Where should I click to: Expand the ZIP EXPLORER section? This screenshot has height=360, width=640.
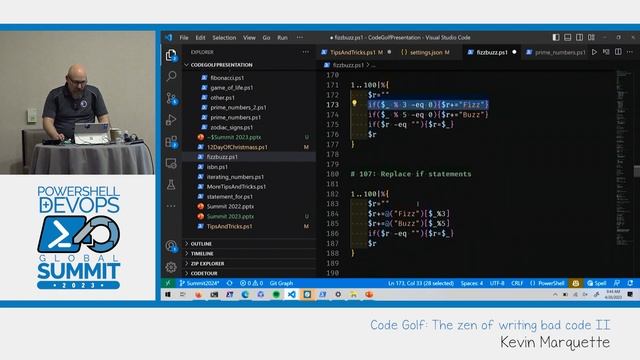point(207,264)
